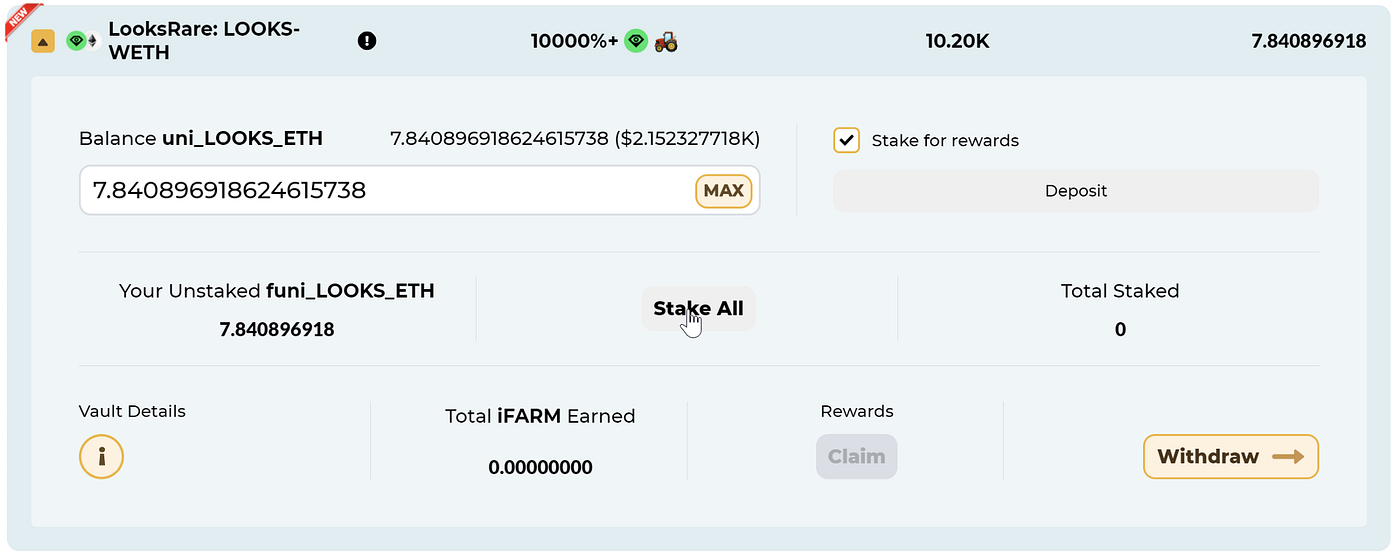Image resolution: width=1400 pixels, height=558 pixels.
Task: Click the 10000%+ APY value
Action: tap(574, 41)
